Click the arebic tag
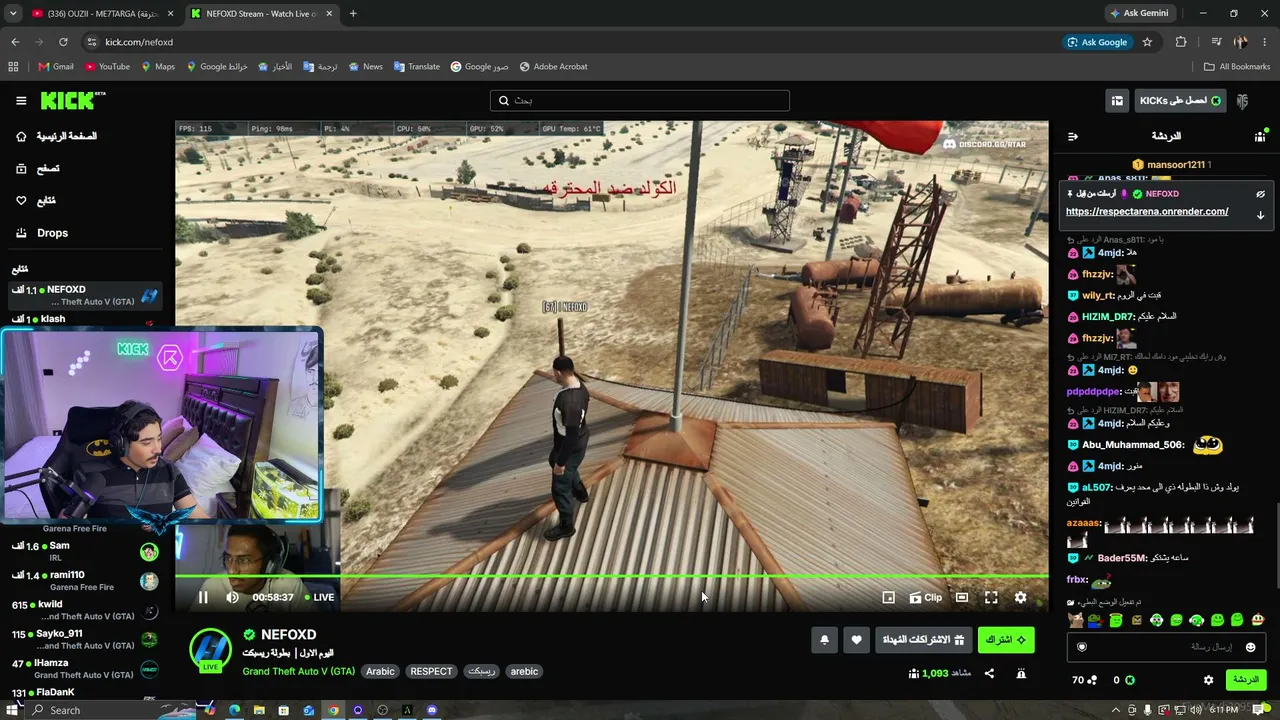This screenshot has width=1280, height=720. [524, 671]
